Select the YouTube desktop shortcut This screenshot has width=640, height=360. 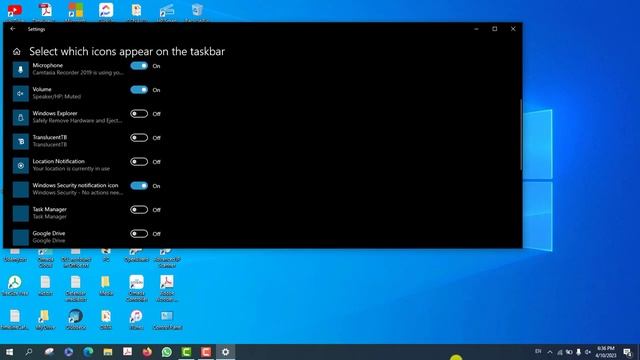[x=15, y=11]
